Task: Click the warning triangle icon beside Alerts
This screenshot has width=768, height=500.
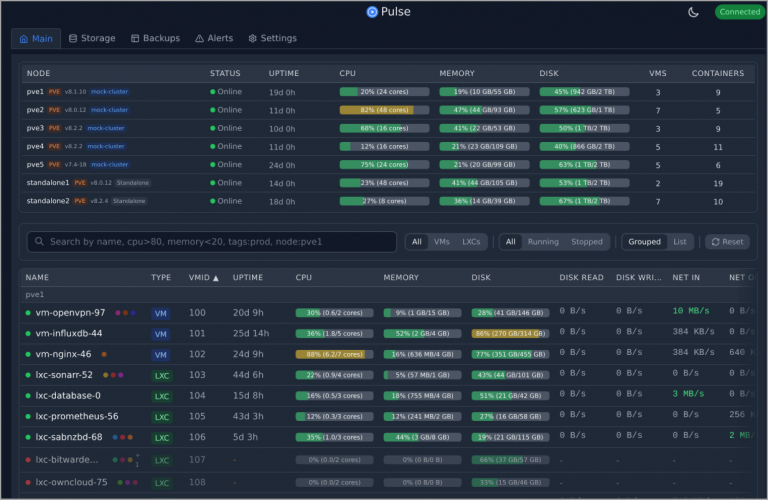Action: click(x=199, y=38)
